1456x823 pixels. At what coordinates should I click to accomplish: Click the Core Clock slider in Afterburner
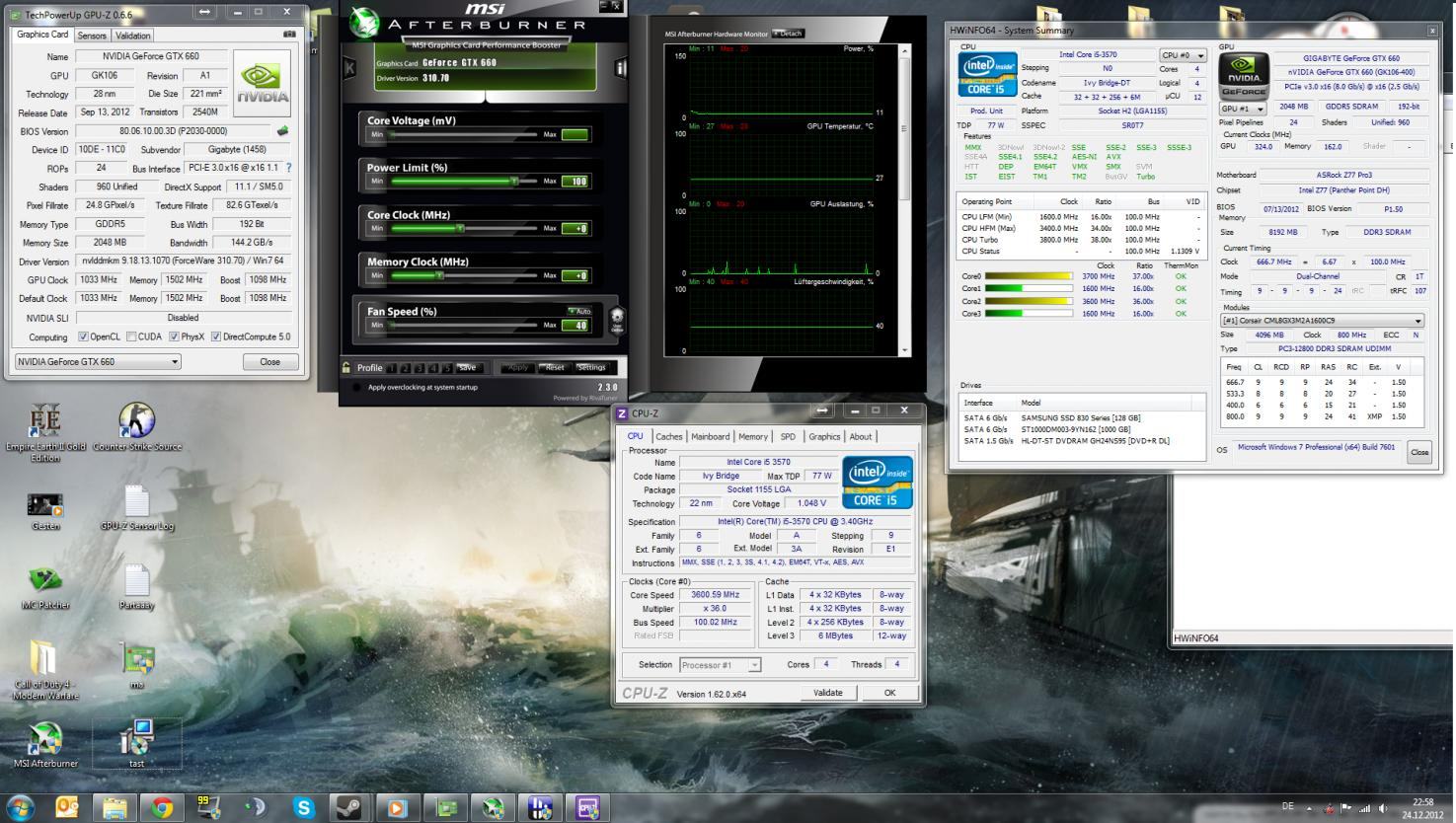pos(463,228)
